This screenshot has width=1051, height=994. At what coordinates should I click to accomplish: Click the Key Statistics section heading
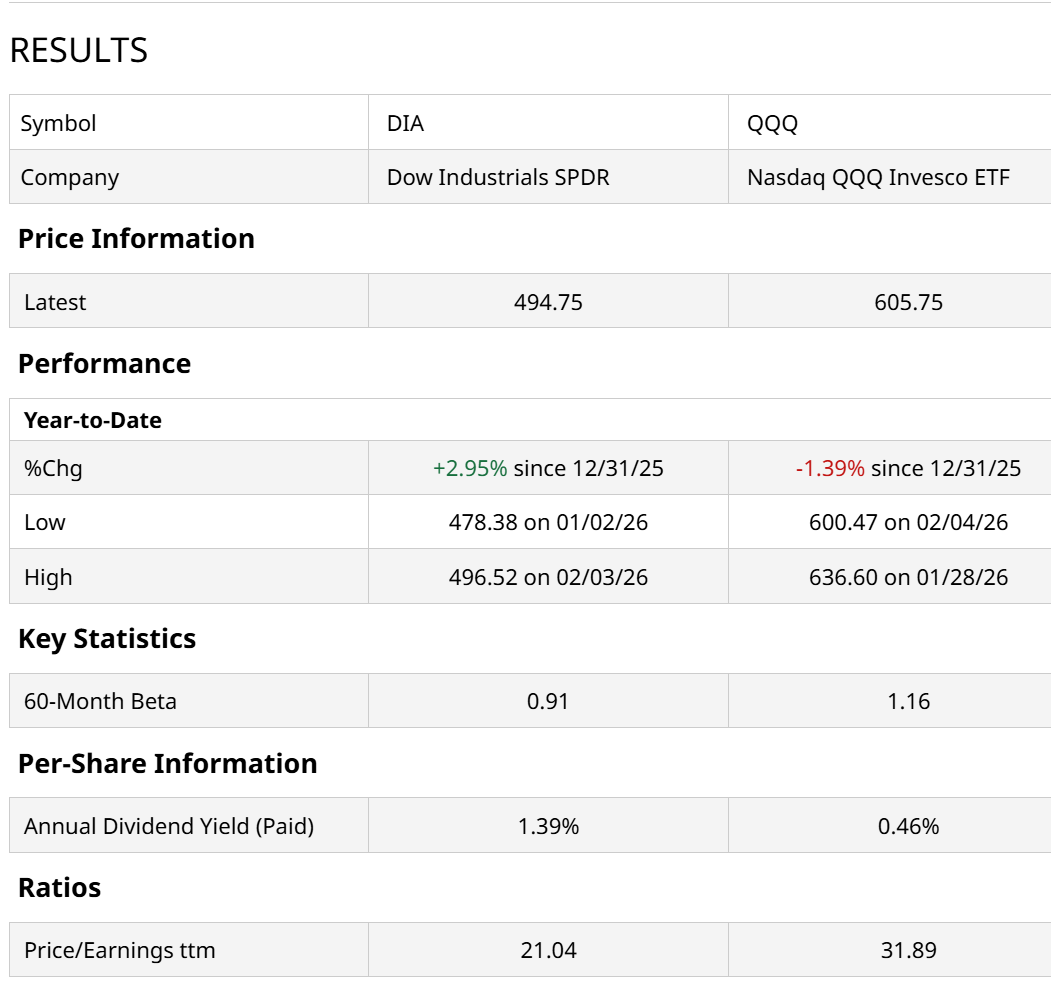coord(107,638)
